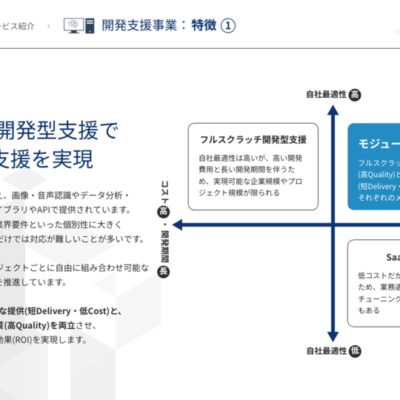Image resolution: width=400 pixels, height=400 pixels.
Task: Open the ービス紹介 breadcrumb link
Action: pos(17,26)
